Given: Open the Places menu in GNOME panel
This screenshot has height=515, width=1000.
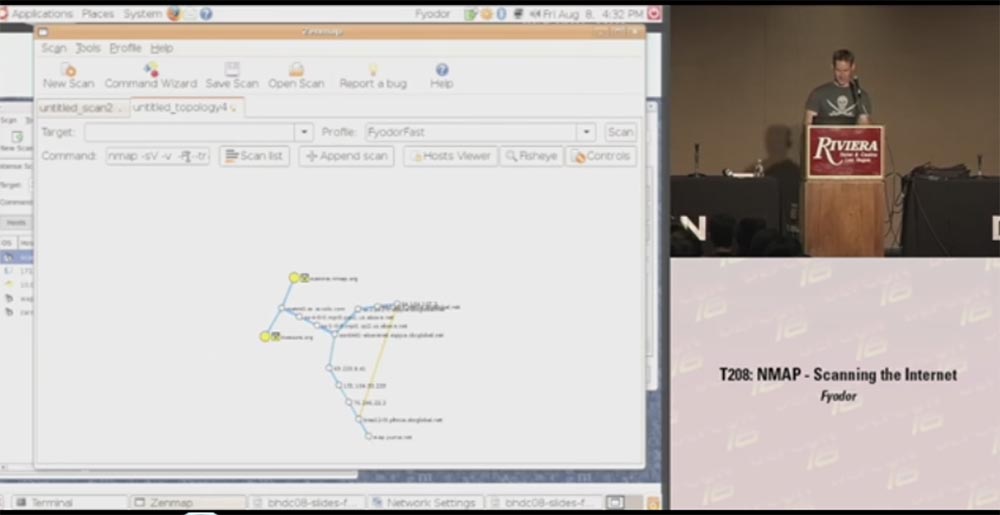Looking at the screenshot, I should point(98,13).
